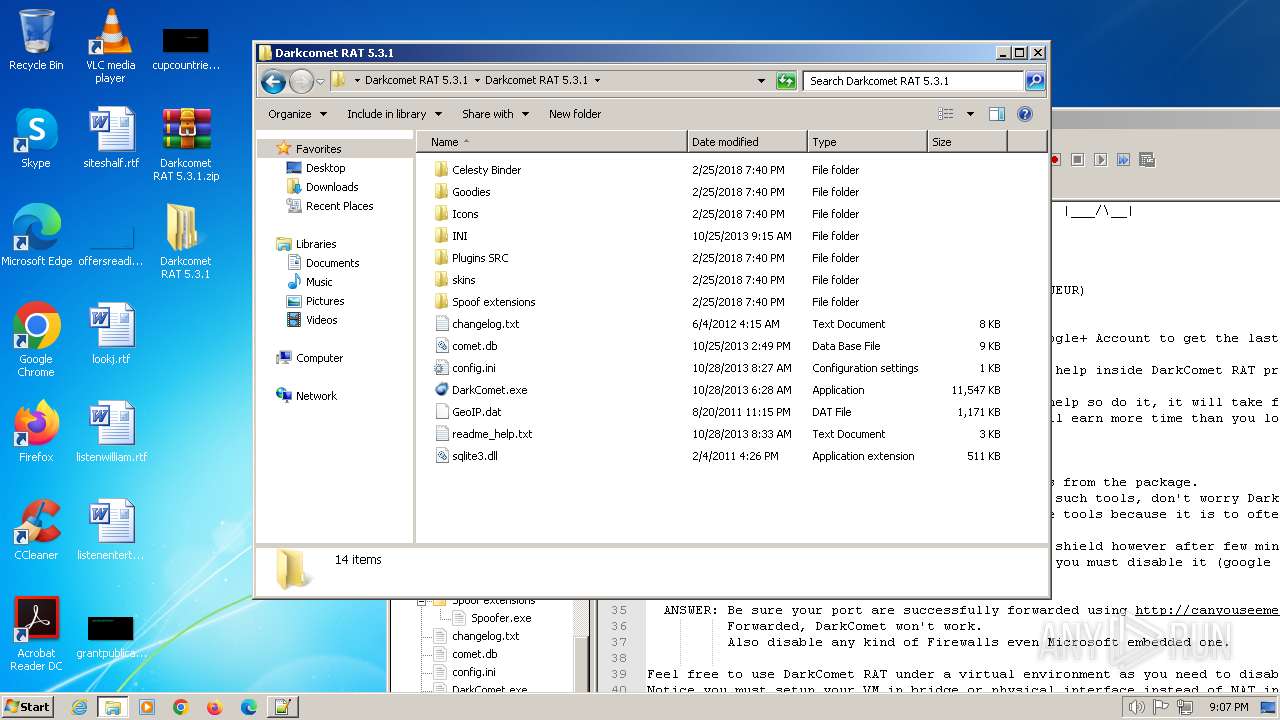The height and width of the screenshot is (720, 1280).
Task: Open Videos library
Action: [321, 320]
